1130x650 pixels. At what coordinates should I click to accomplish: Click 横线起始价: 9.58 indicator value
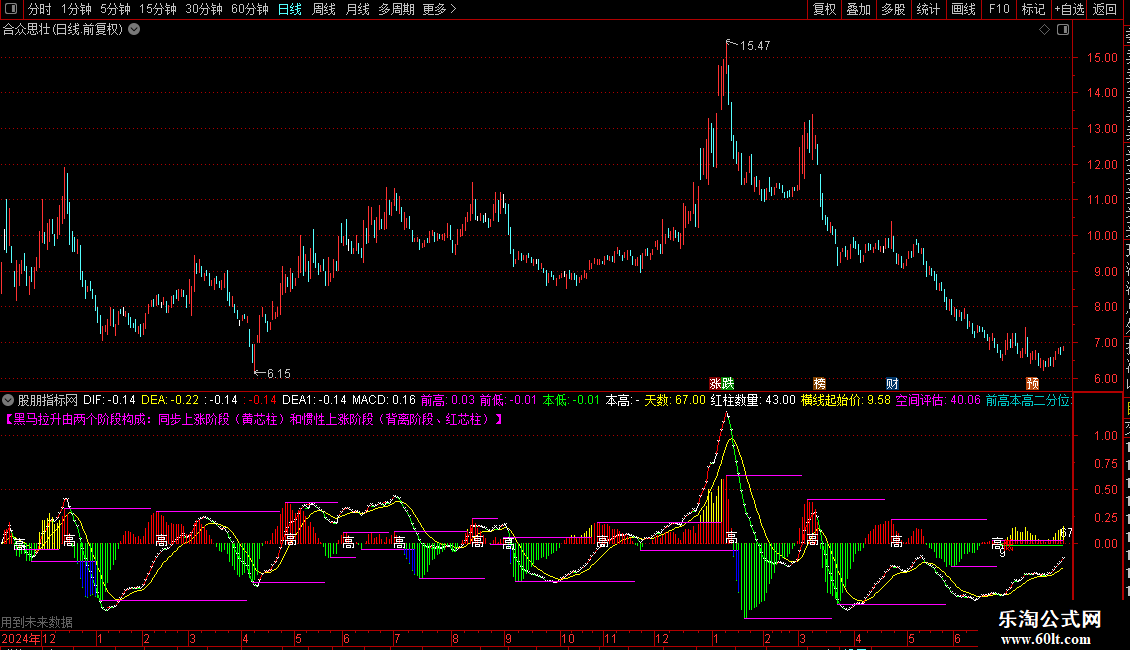(x=846, y=400)
